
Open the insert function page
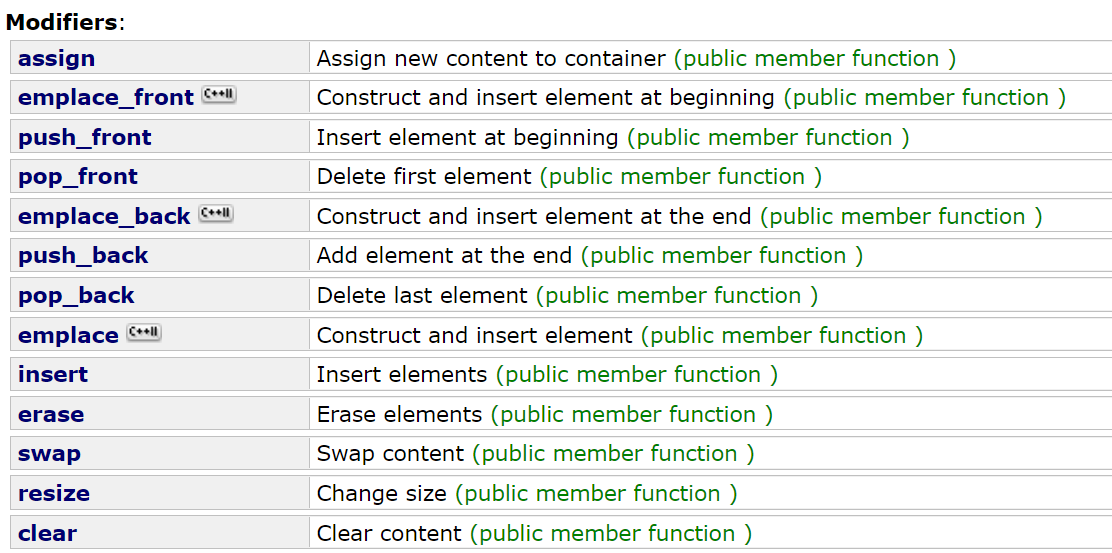(53, 375)
